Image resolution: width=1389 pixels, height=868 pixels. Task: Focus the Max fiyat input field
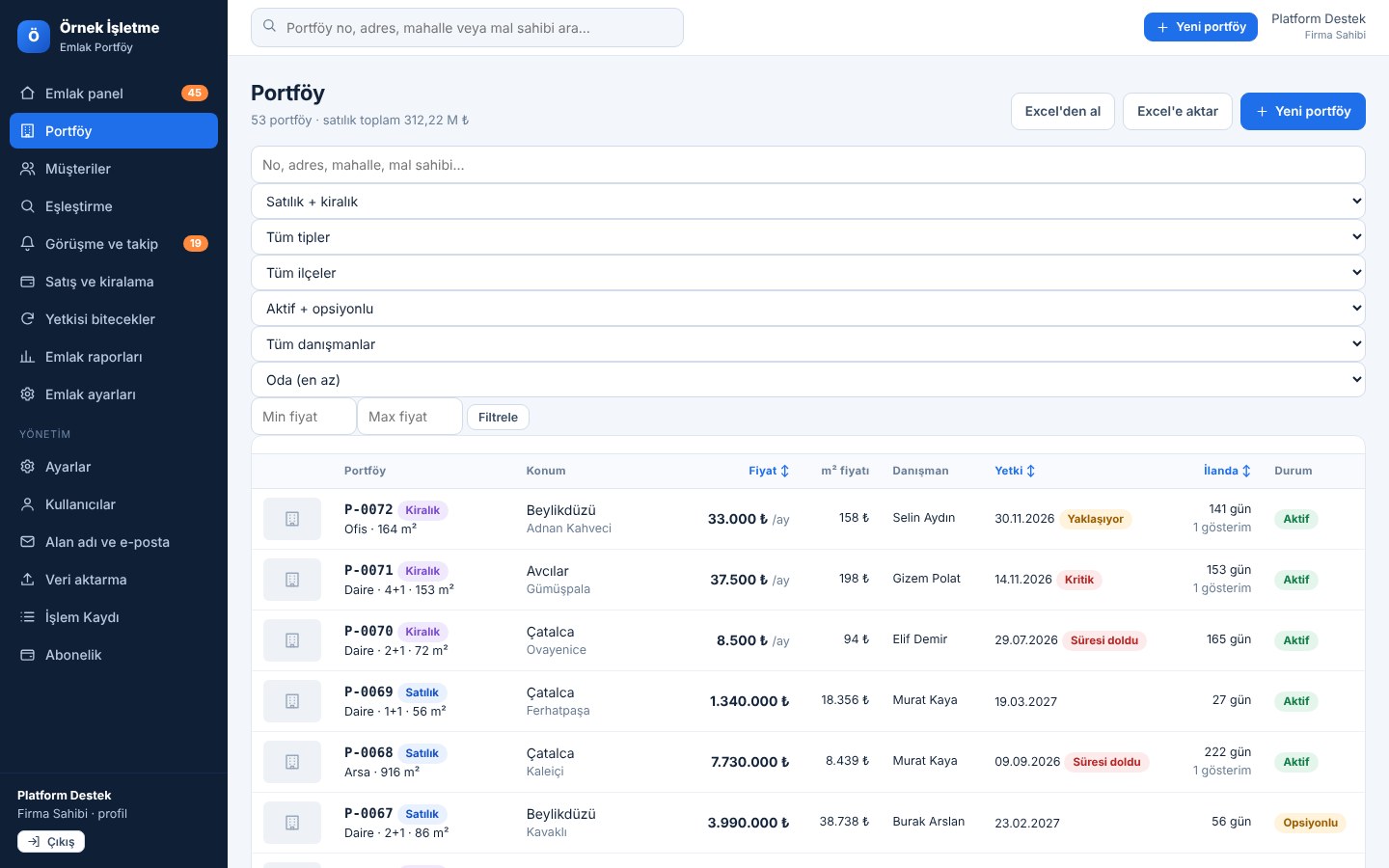410,417
